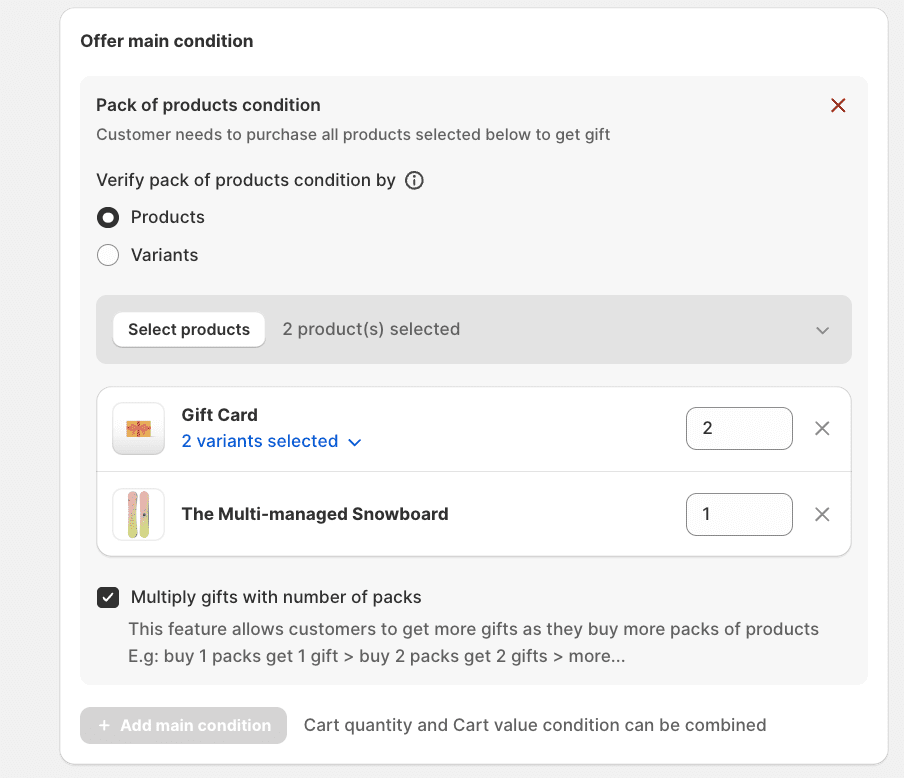
Task: Click the Multiply gifts with number label
Action: (x=276, y=597)
